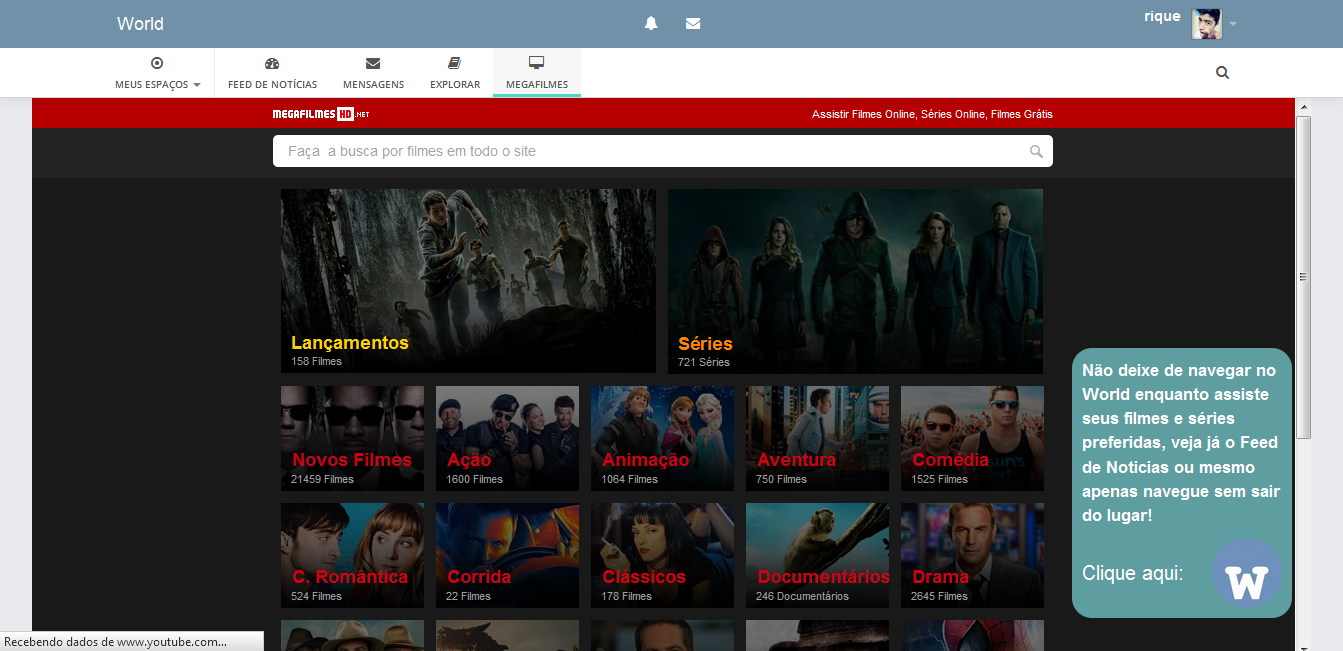
Task: Click the Explorar book icon
Action: coord(455,62)
